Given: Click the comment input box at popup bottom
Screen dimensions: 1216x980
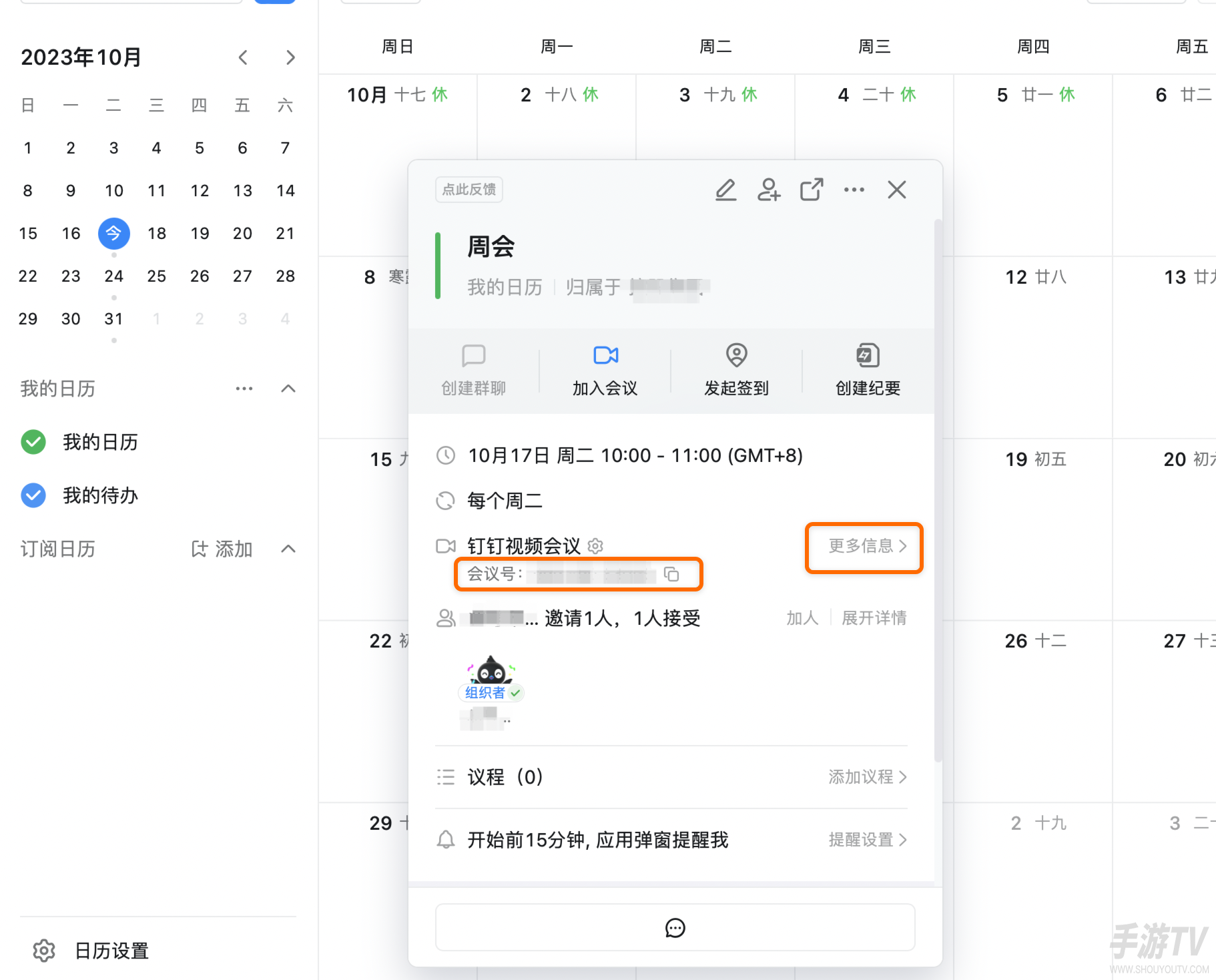Looking at the screenshot, I should 675,928.
